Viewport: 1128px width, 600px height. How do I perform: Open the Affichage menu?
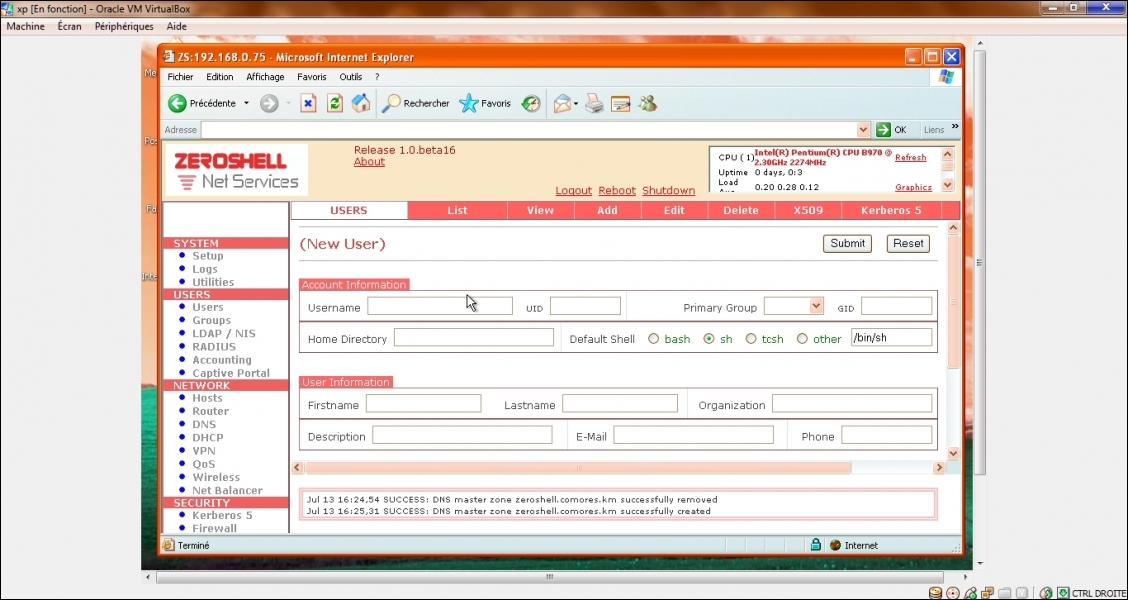pos(265,77)
